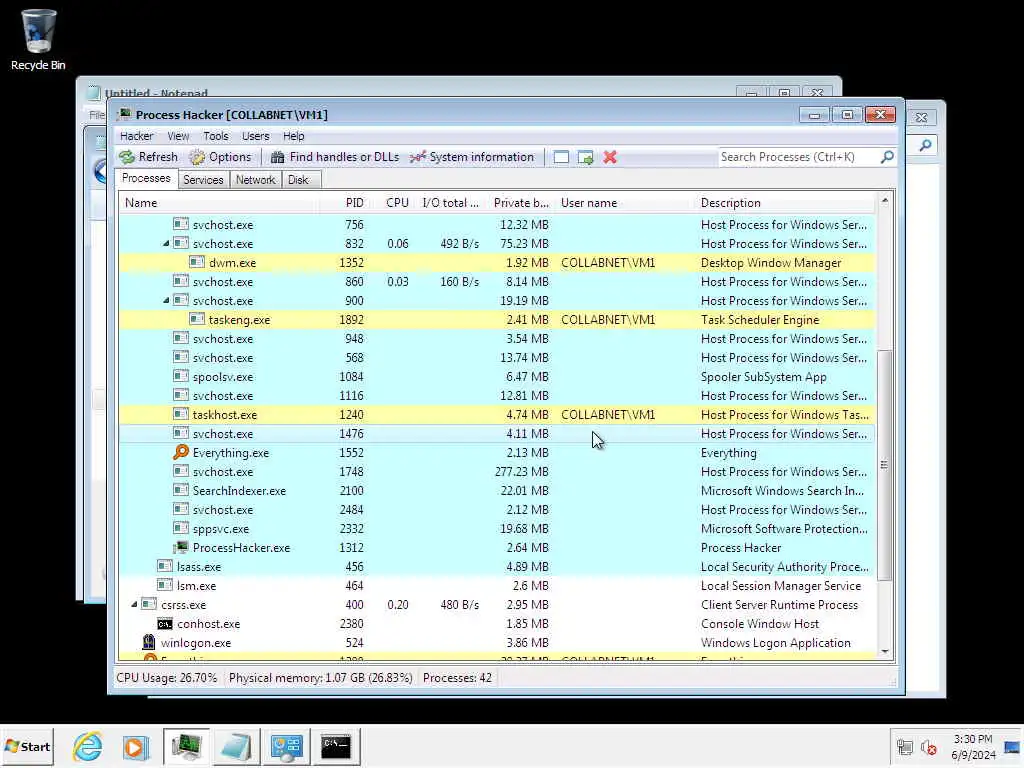Open the Recycle Bin desktop icon
The image size is (1024, 768).
(38, 39)
